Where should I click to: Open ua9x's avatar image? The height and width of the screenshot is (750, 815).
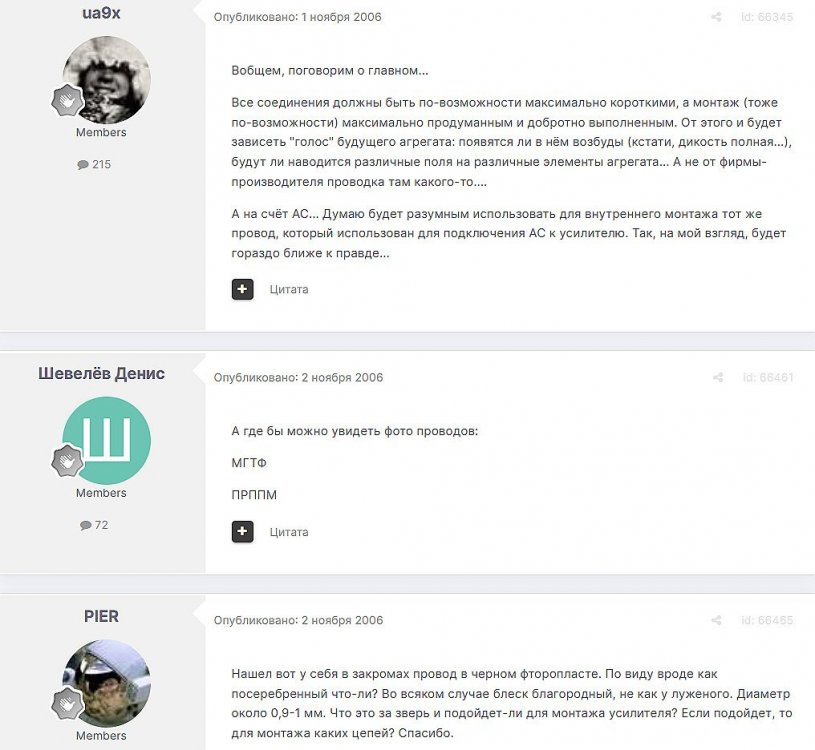pyautogui.click(x=107, y=80)
